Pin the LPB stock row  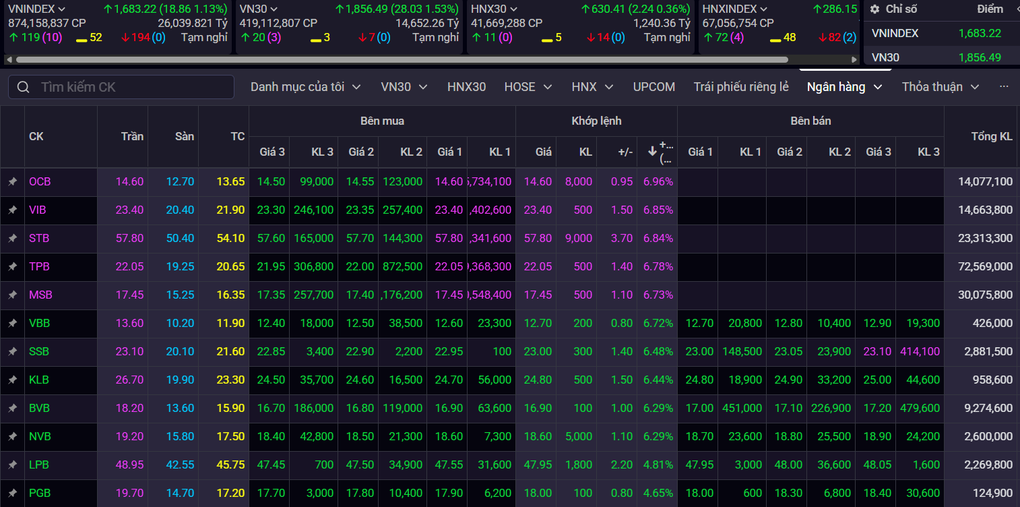(x=12, y=465)
